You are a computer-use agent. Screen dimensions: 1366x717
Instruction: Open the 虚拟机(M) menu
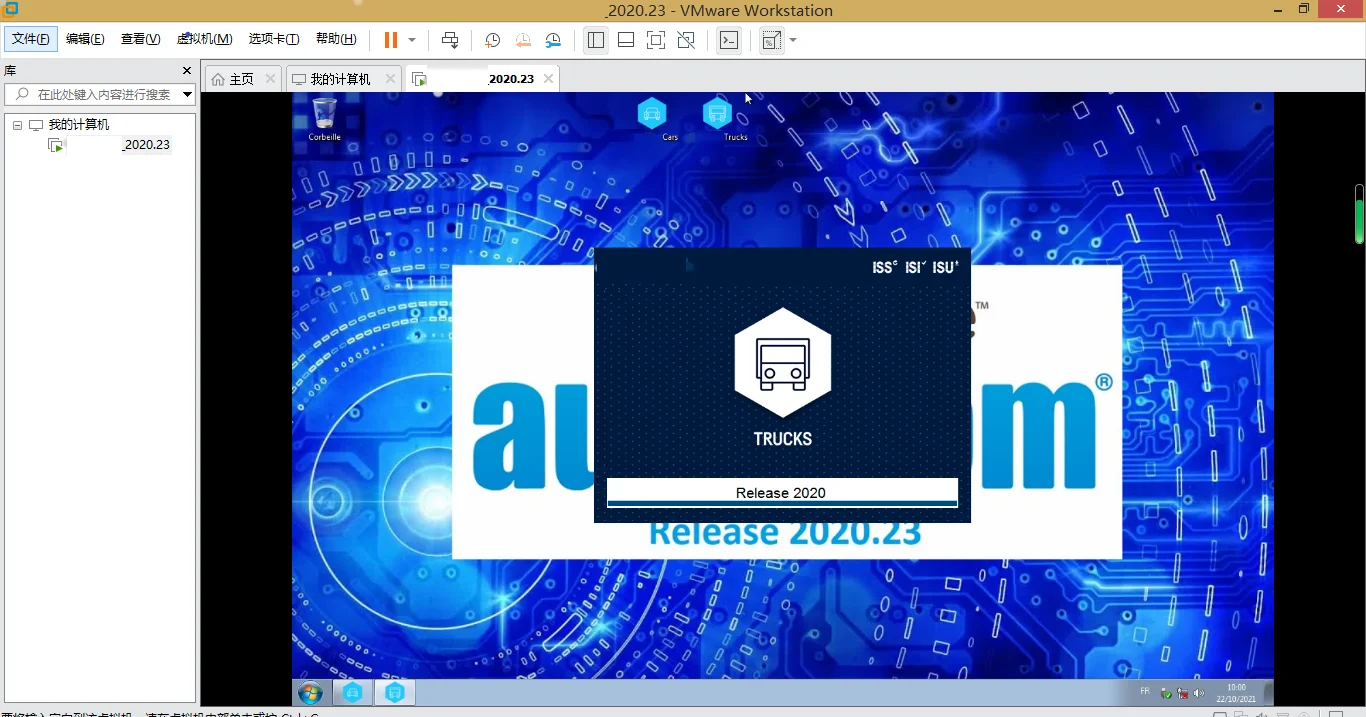point(204,39)
